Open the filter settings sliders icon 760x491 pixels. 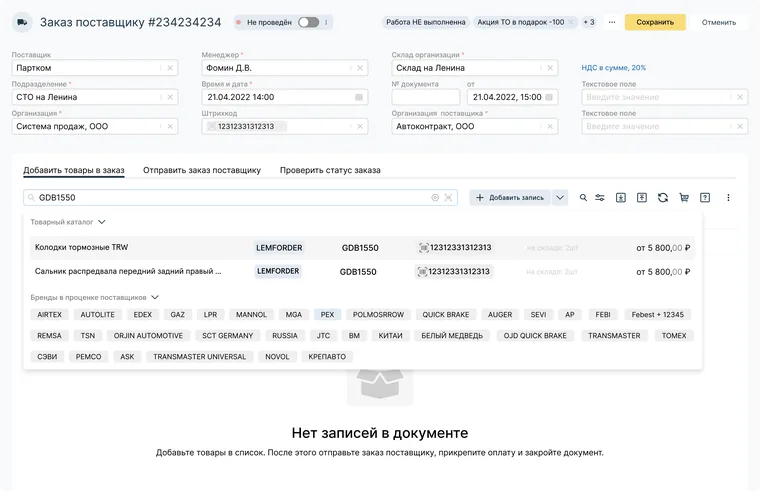(x=600, y=197)
